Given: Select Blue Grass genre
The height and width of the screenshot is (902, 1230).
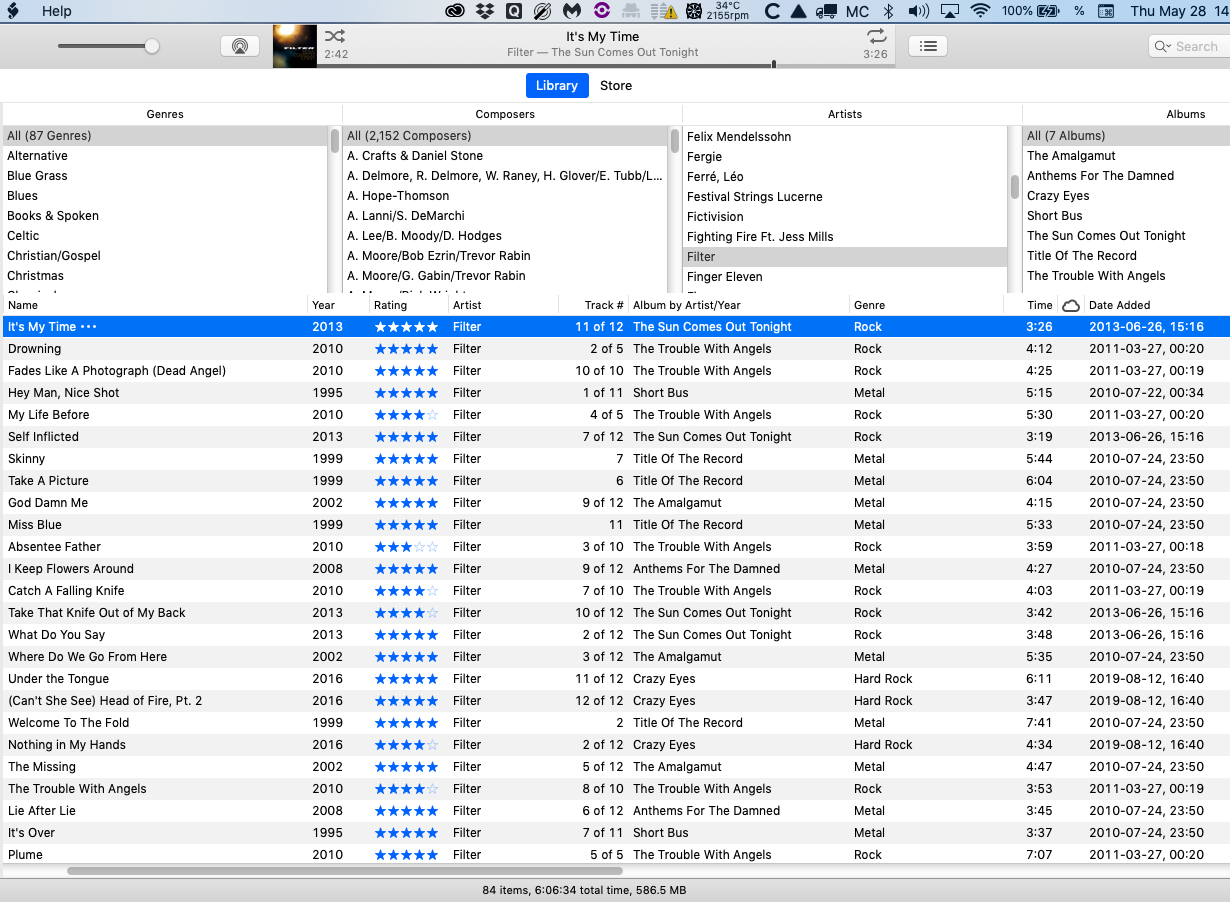Looking at the screenshot, I should pyautogui.click(x=165, y=176).
